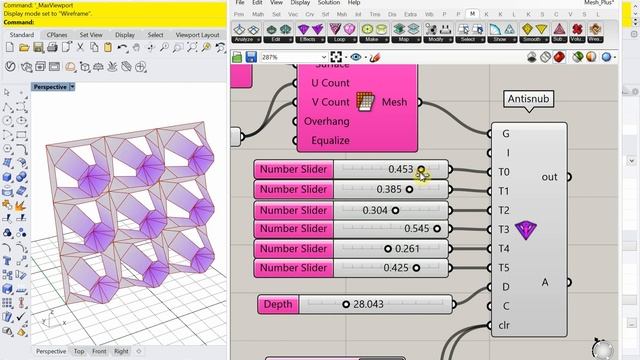Click the Paste clipboard icon
Screen dimensions: 640x360
point(108,48)
